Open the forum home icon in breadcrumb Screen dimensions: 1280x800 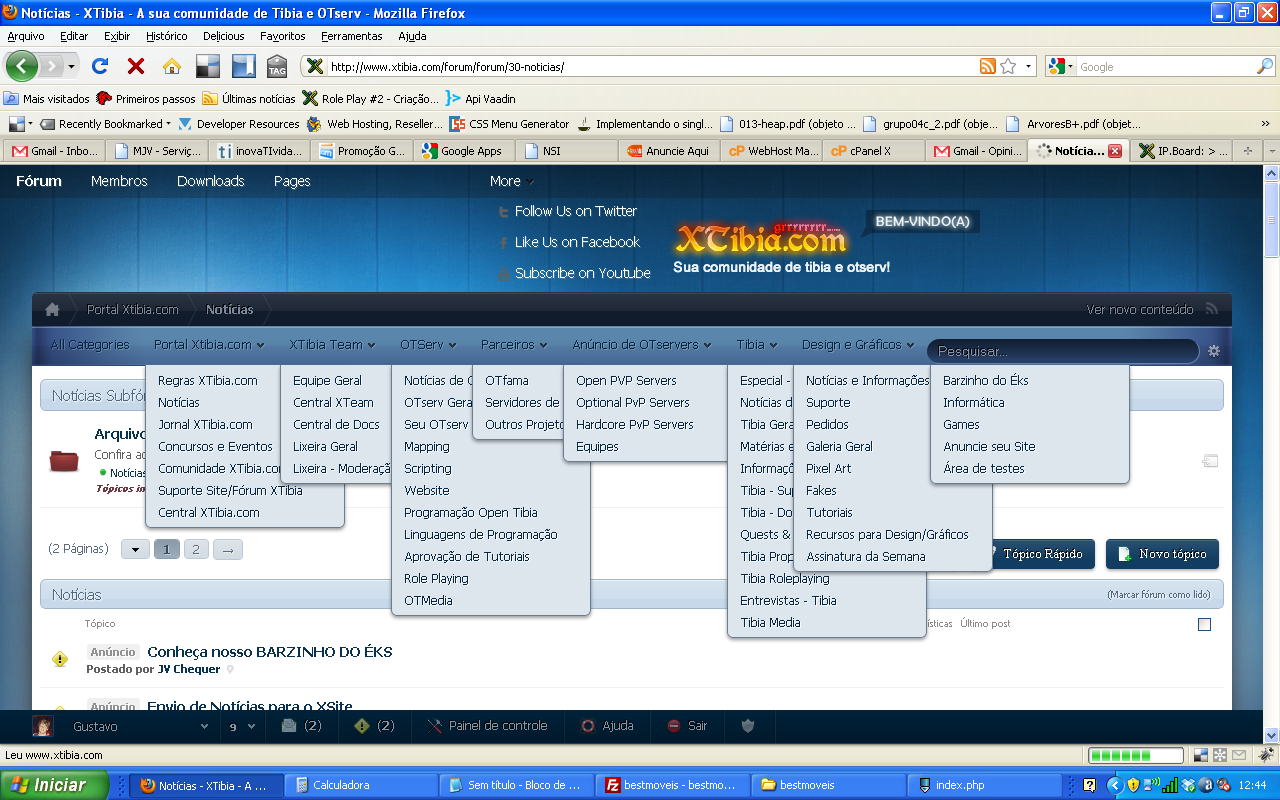coord(52,309)
